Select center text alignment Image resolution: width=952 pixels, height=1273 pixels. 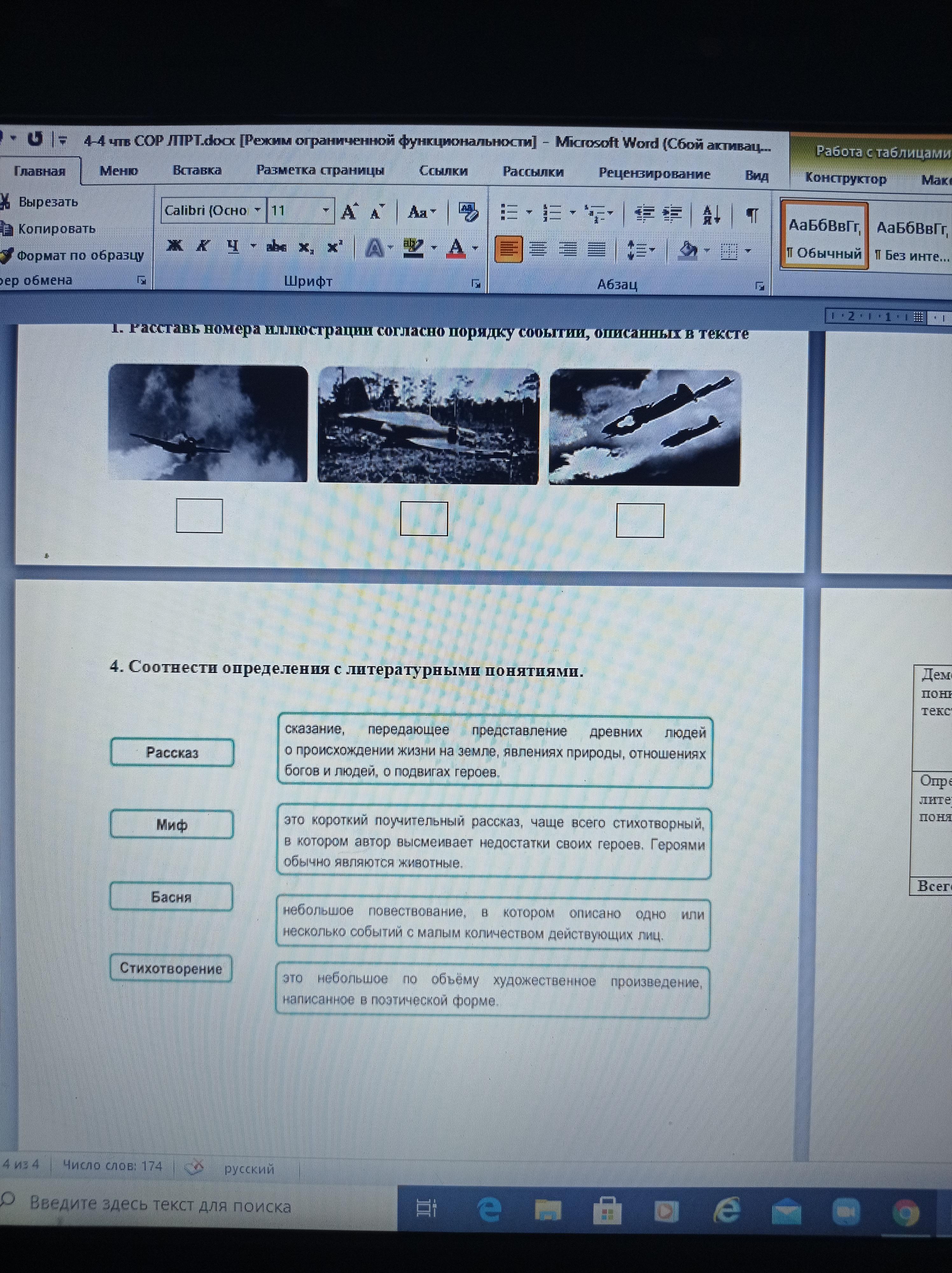(x=538, y=249)
